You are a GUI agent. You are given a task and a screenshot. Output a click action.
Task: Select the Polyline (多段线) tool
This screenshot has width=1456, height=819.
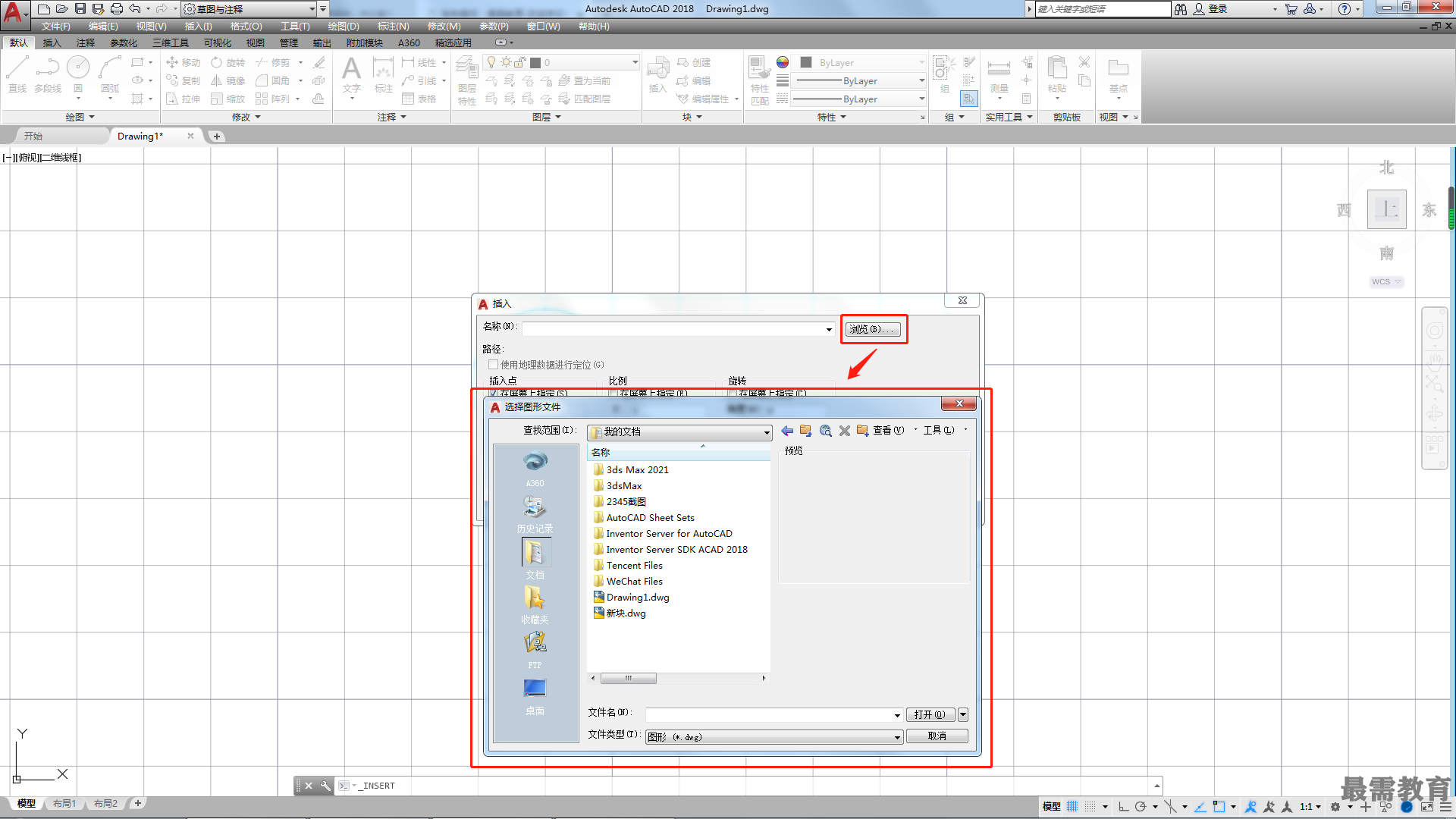tap(48, 74)
